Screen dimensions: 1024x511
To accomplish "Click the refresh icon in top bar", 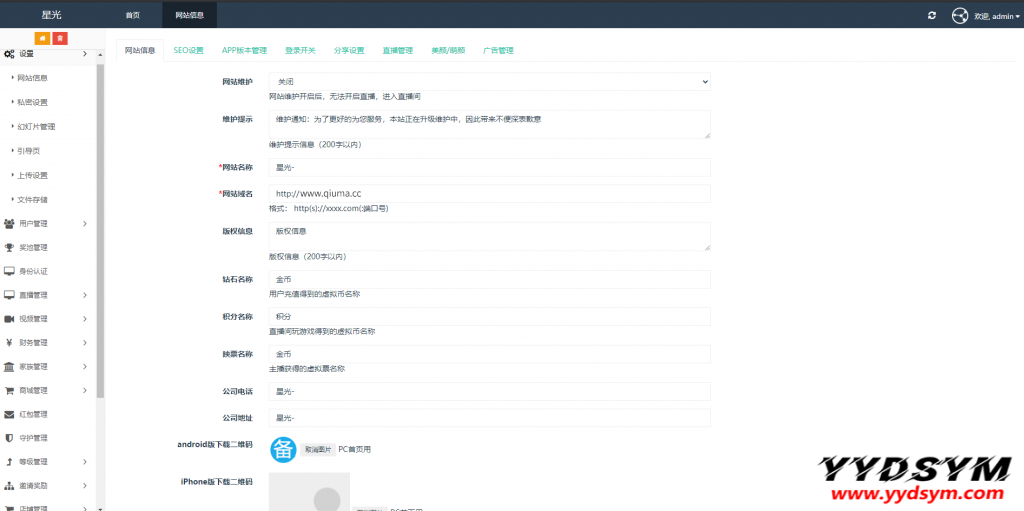I will [x=932, y=16].
